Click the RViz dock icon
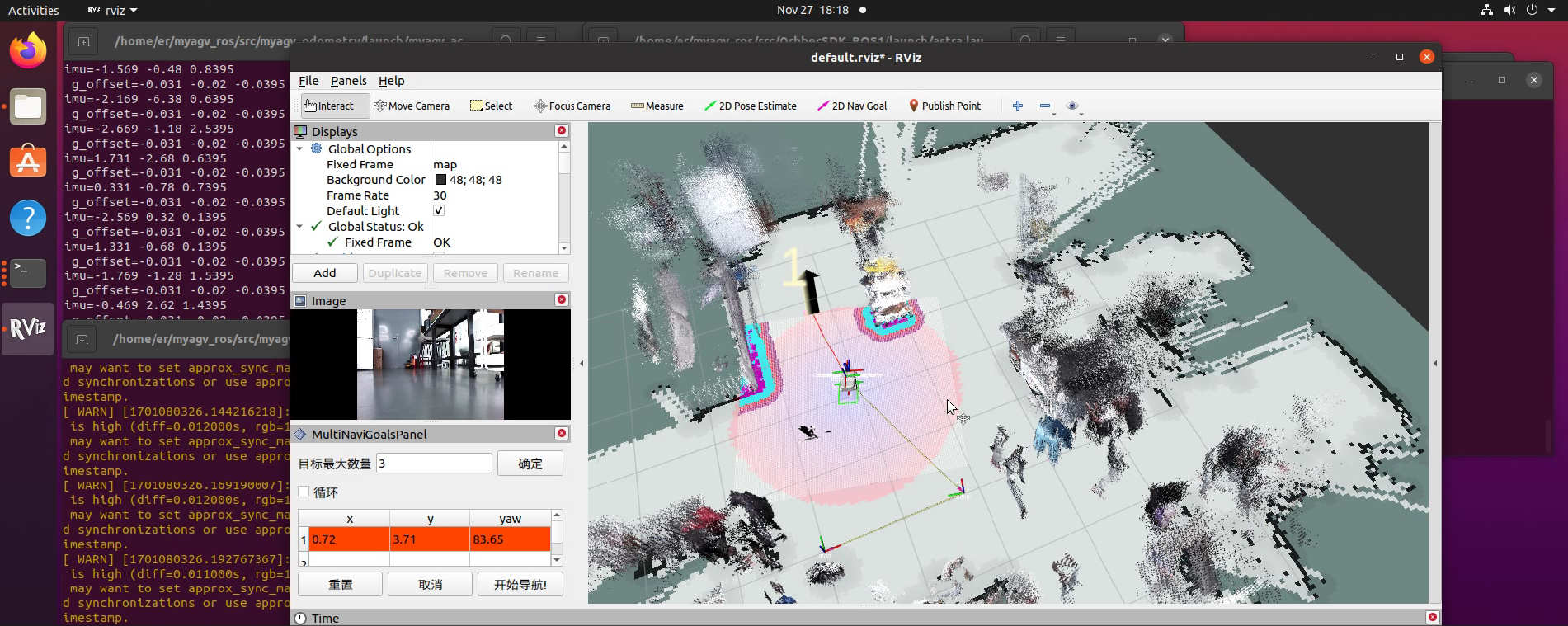The image size is (1568, 626). click(28, 328)
